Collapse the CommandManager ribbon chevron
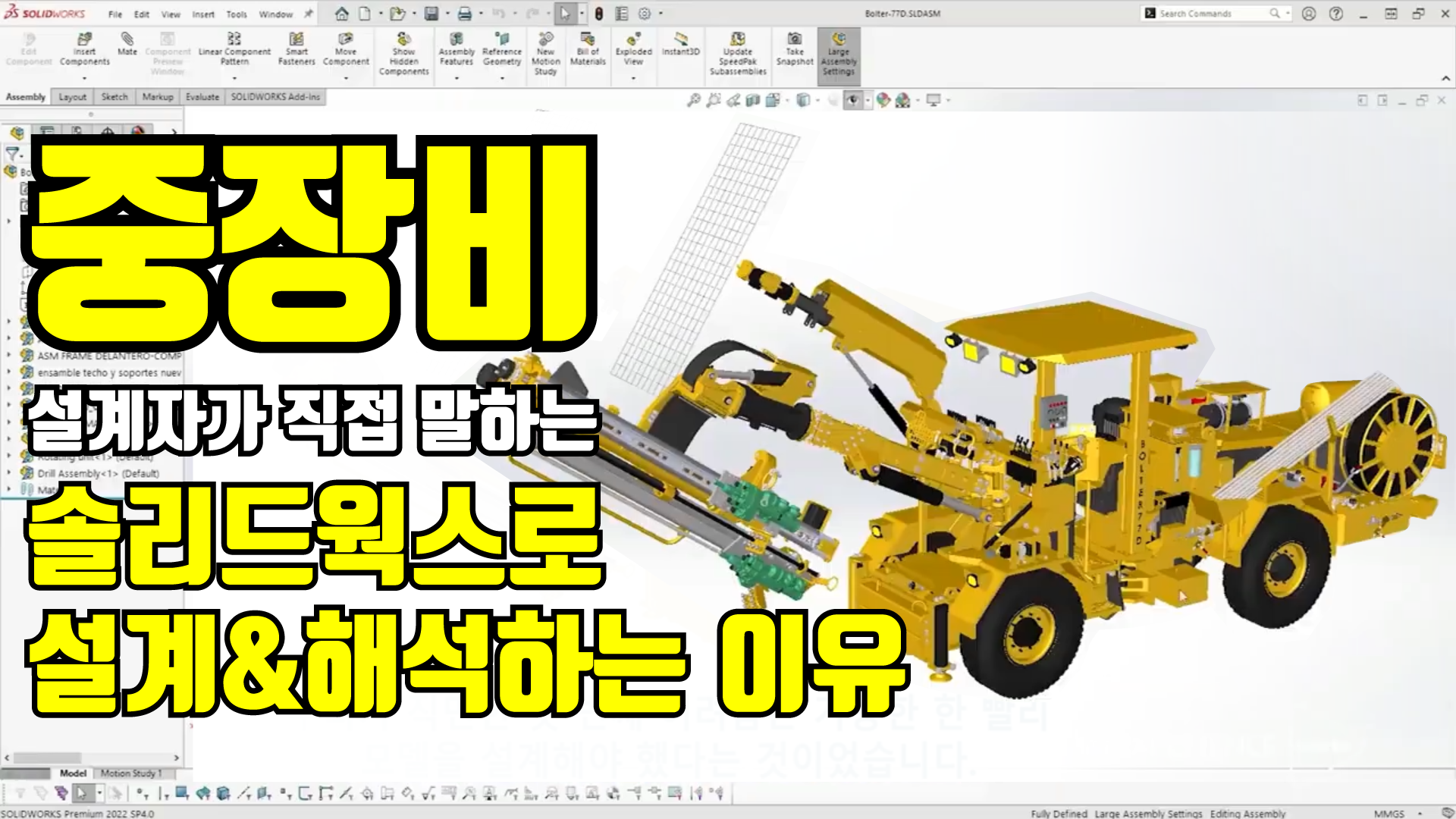The image size is (1456, 819). click(1445, 78)
